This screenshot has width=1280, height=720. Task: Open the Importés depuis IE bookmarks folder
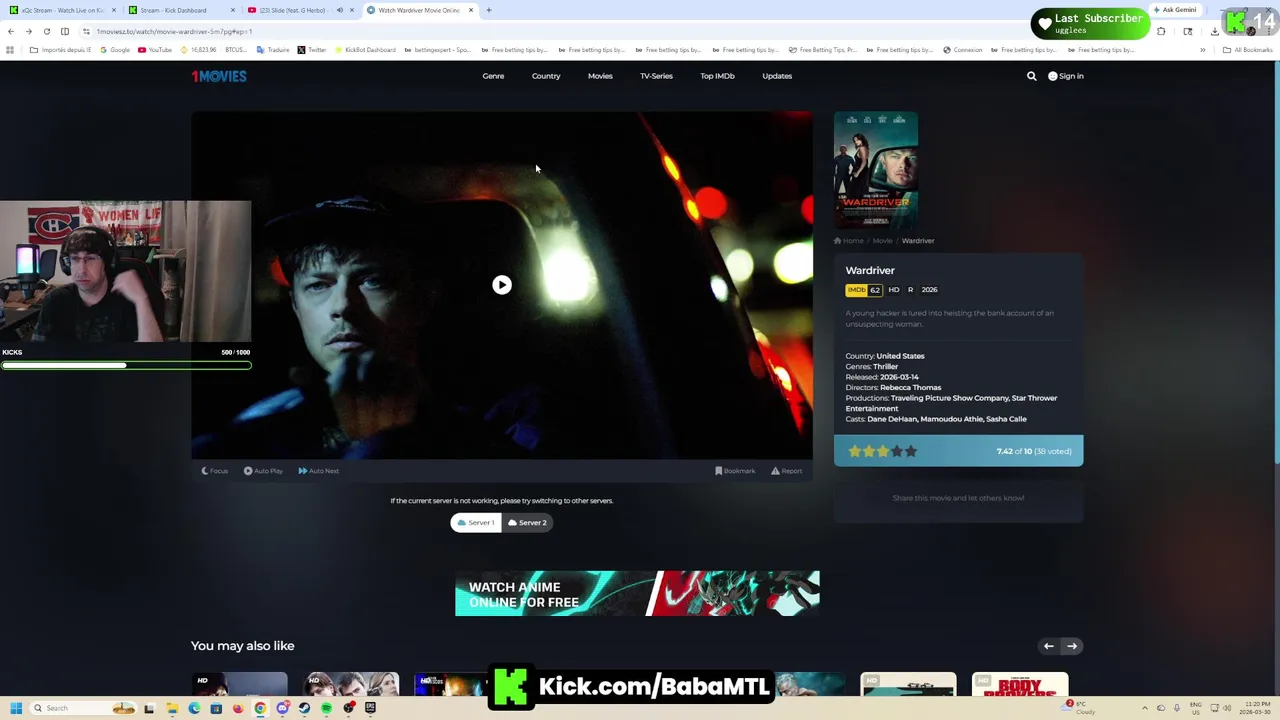point(61,50)
